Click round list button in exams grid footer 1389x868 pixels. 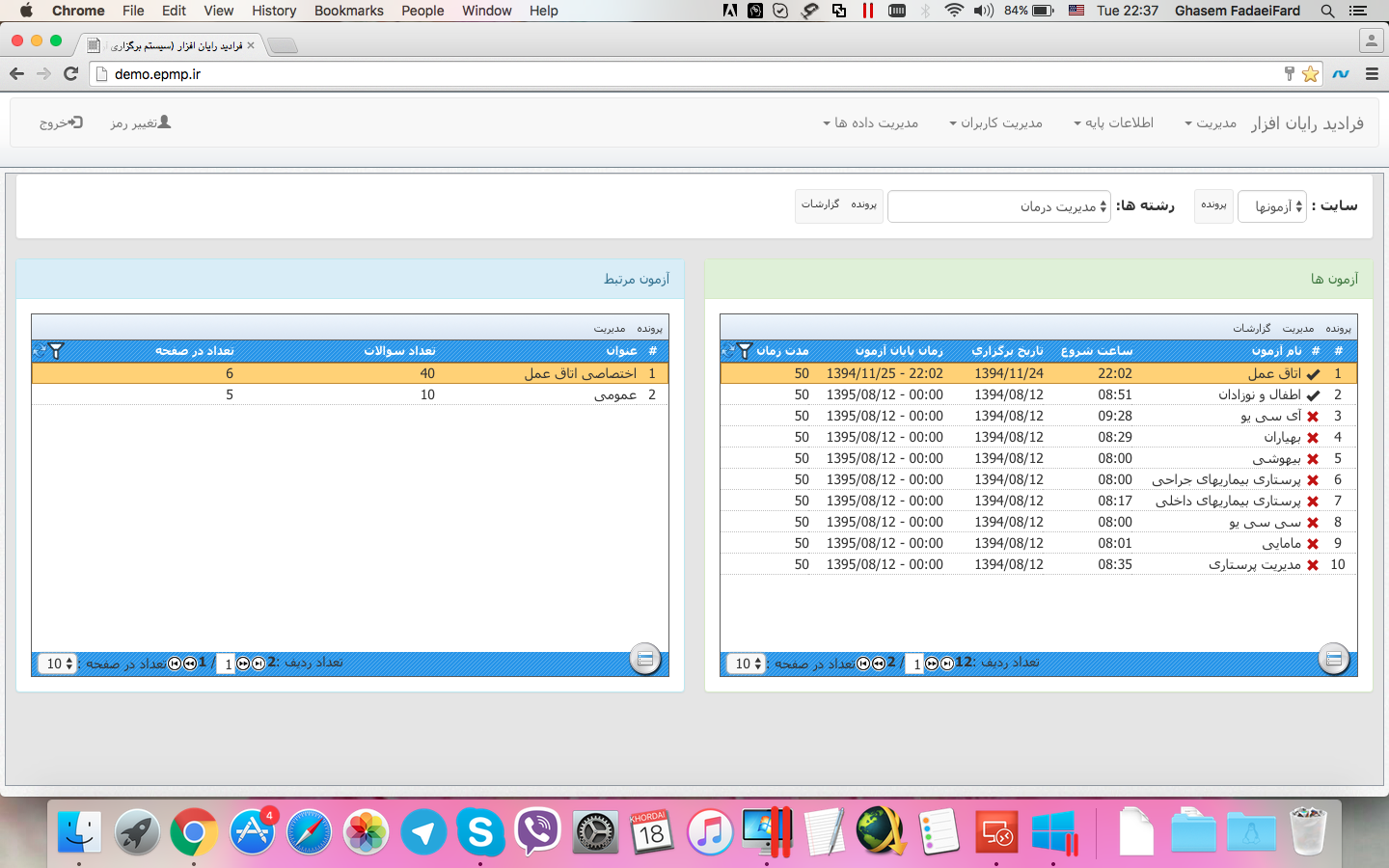(x=1333, y=660)
